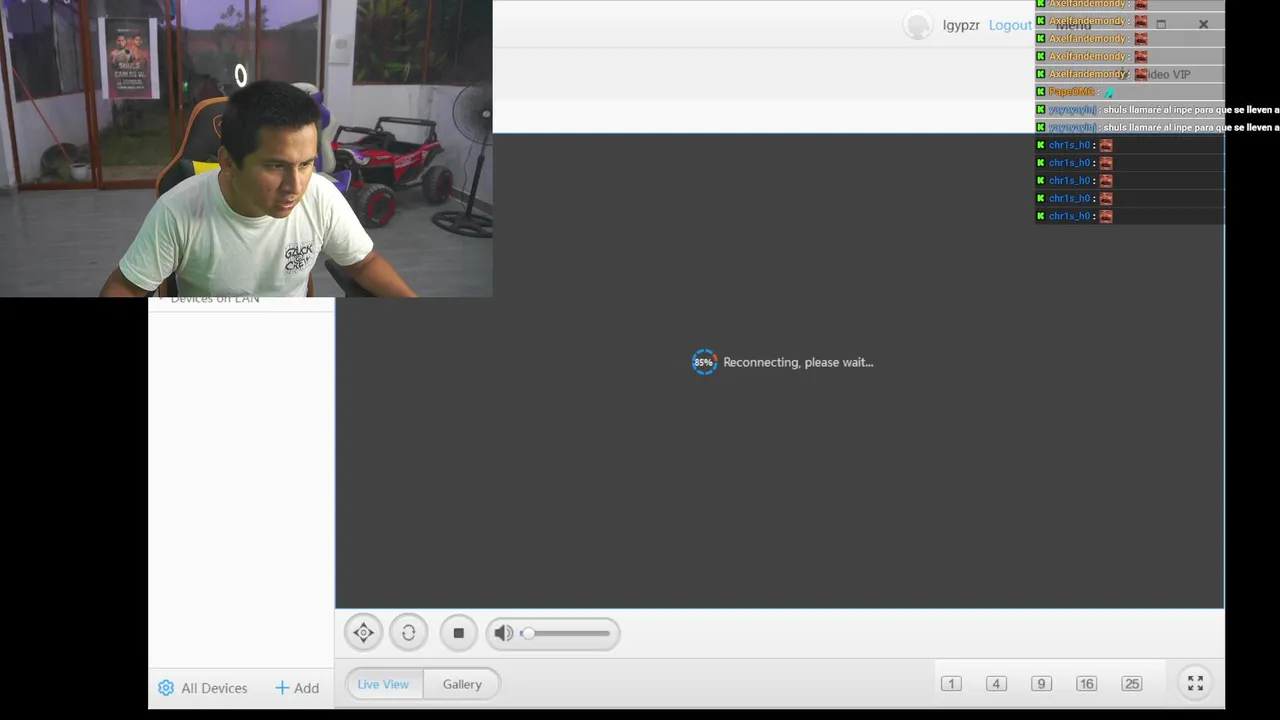Screen dimensions: 1280x720
Task: Click the Reconnecting progress spinner
Action: coord(704,362)
